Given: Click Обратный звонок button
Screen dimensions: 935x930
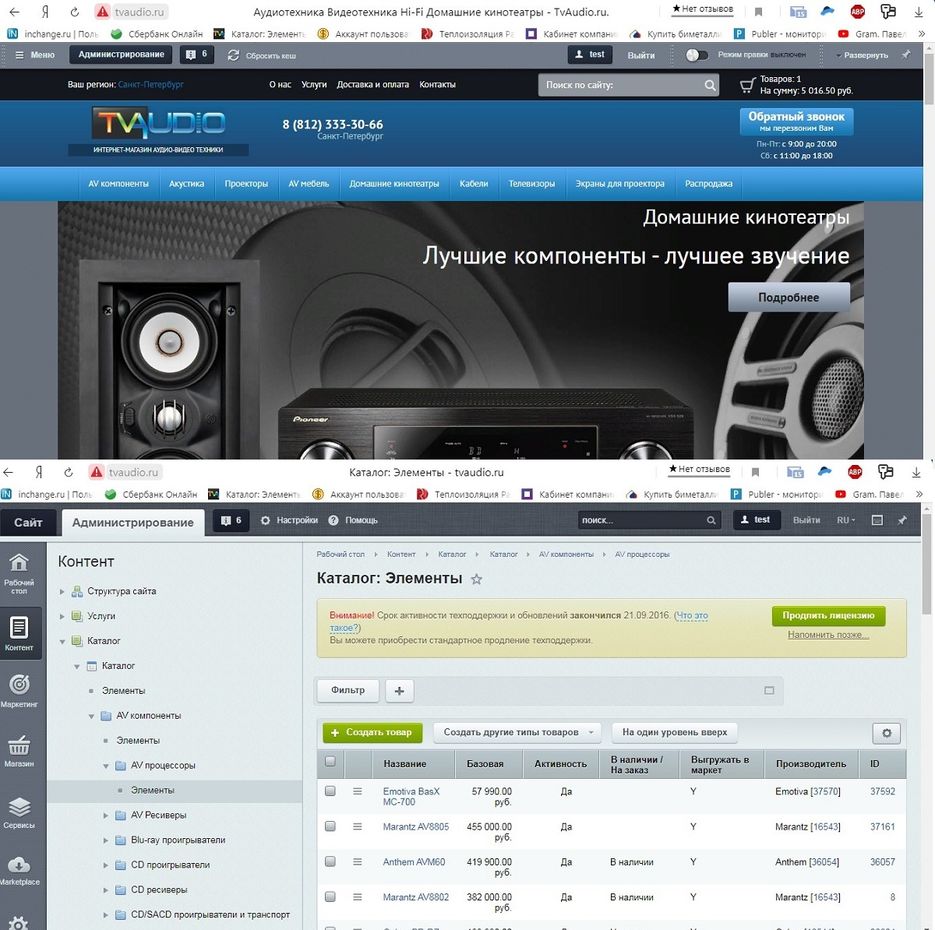Looking at the screenshot, I should point(796,122).
